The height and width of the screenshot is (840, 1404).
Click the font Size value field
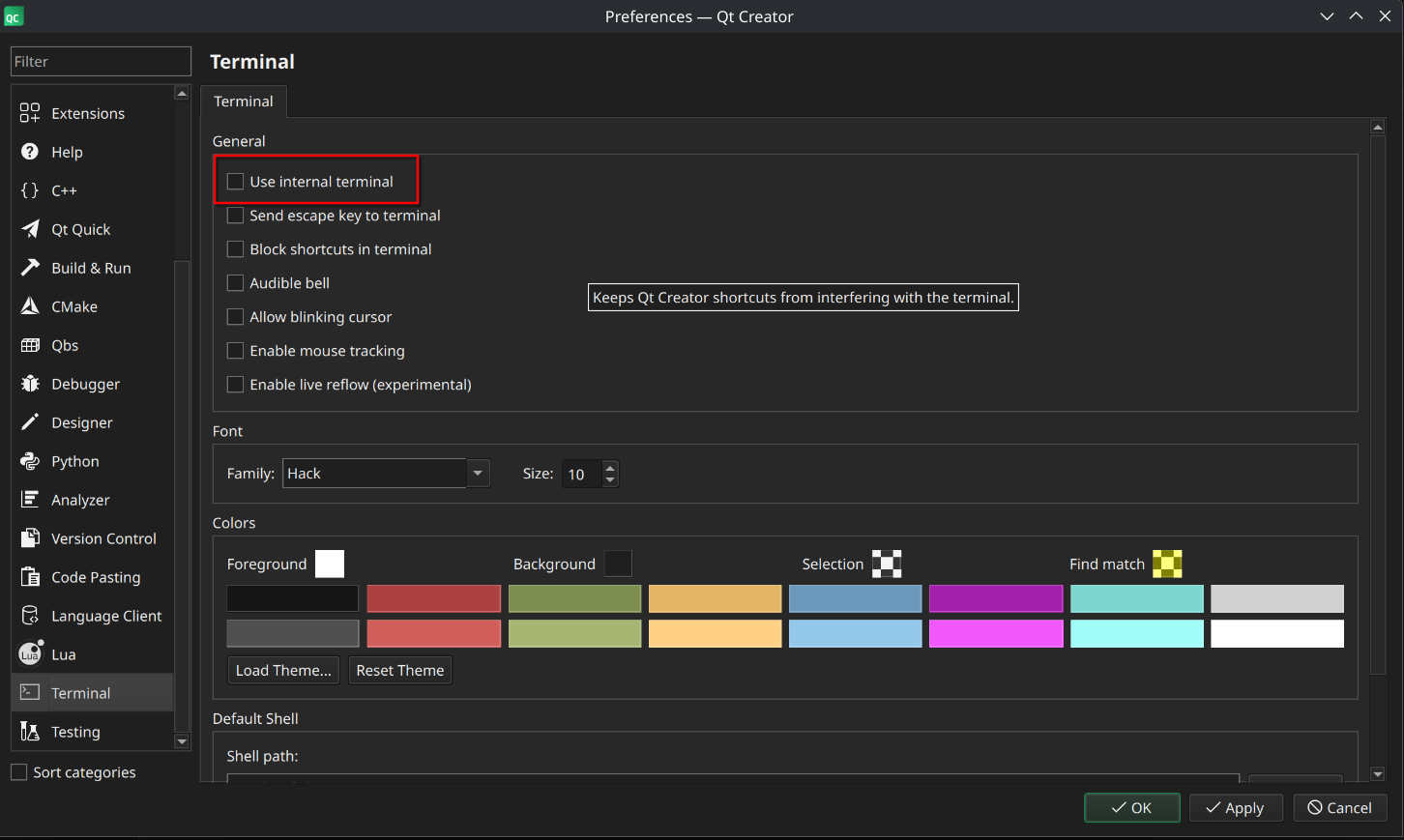click(582, 474)
